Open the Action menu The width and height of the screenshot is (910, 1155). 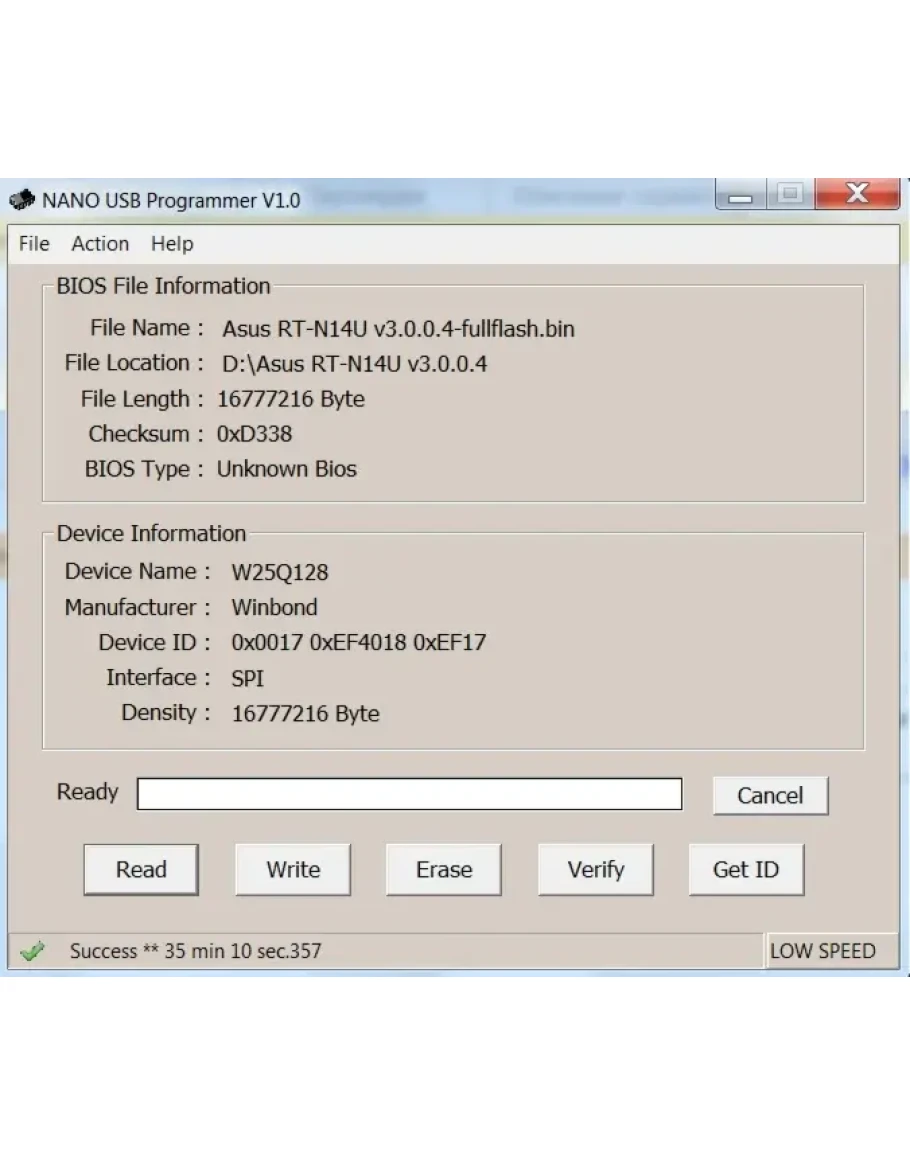tap(100, 244)
